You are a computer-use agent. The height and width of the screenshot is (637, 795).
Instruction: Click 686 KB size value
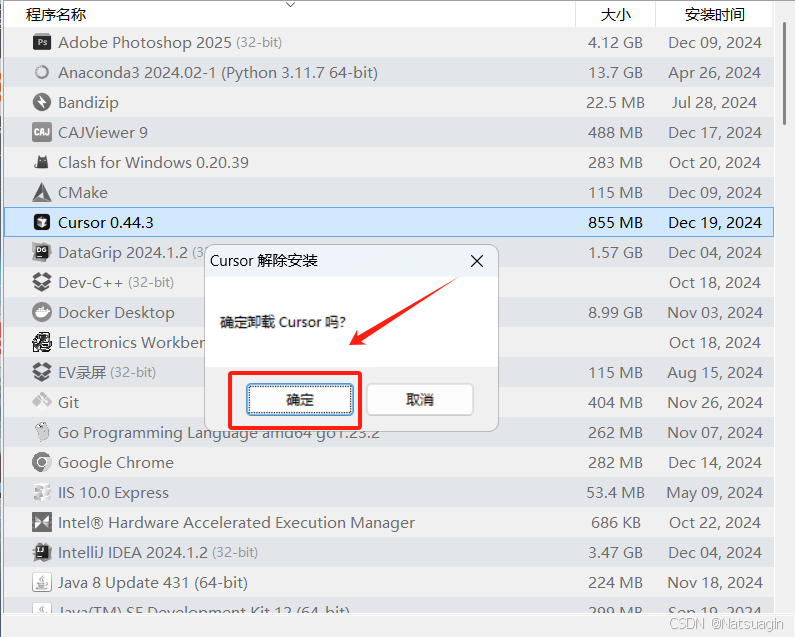pyautogui.click(x=616, y=522)
